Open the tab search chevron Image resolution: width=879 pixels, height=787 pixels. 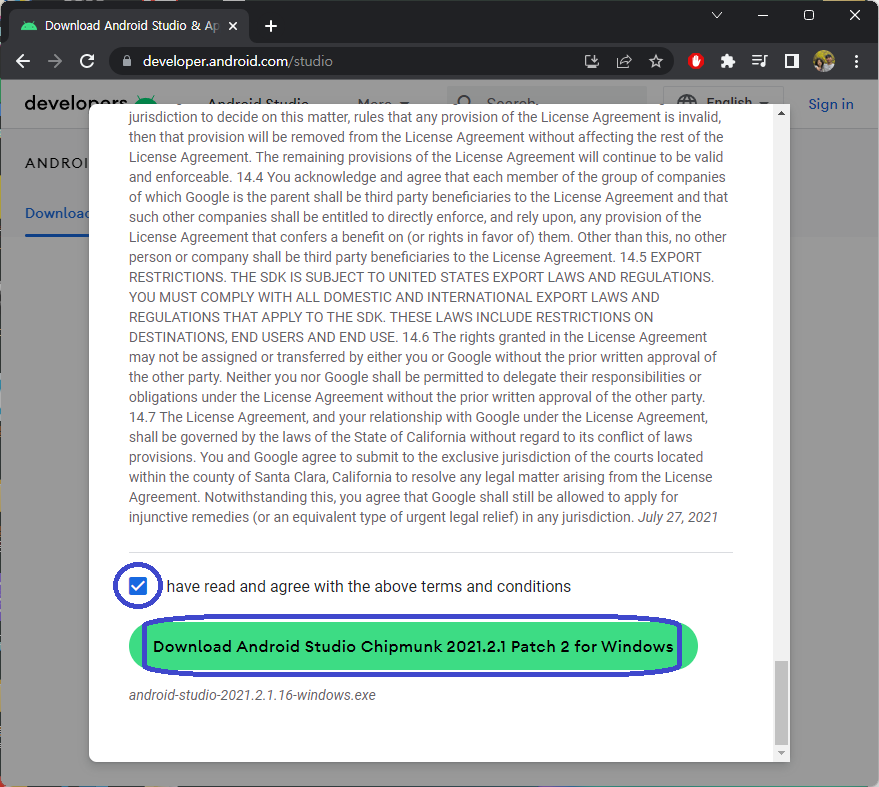pyautogui.click(x=716, y=15)
